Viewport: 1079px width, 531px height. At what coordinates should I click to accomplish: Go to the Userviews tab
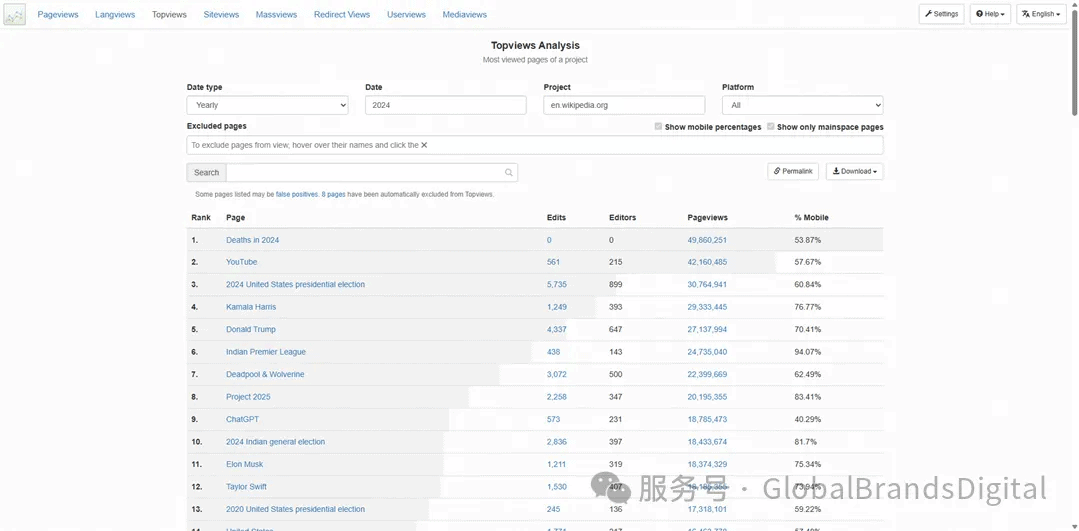coord(406,14)
